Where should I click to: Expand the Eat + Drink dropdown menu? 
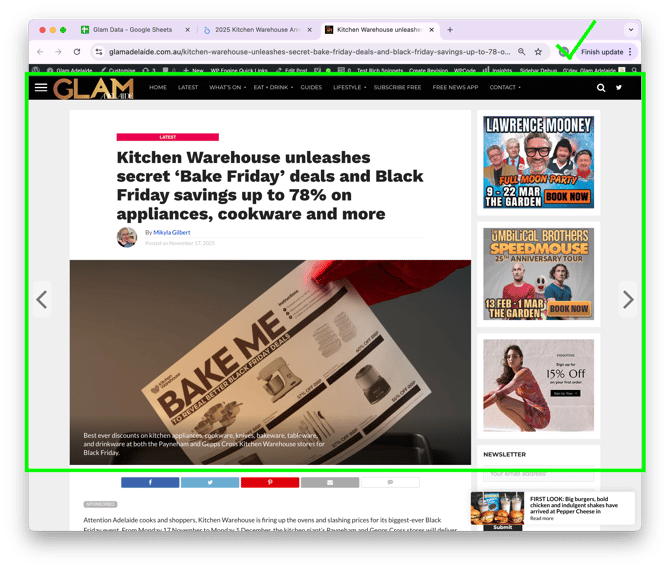coord(273,88)
